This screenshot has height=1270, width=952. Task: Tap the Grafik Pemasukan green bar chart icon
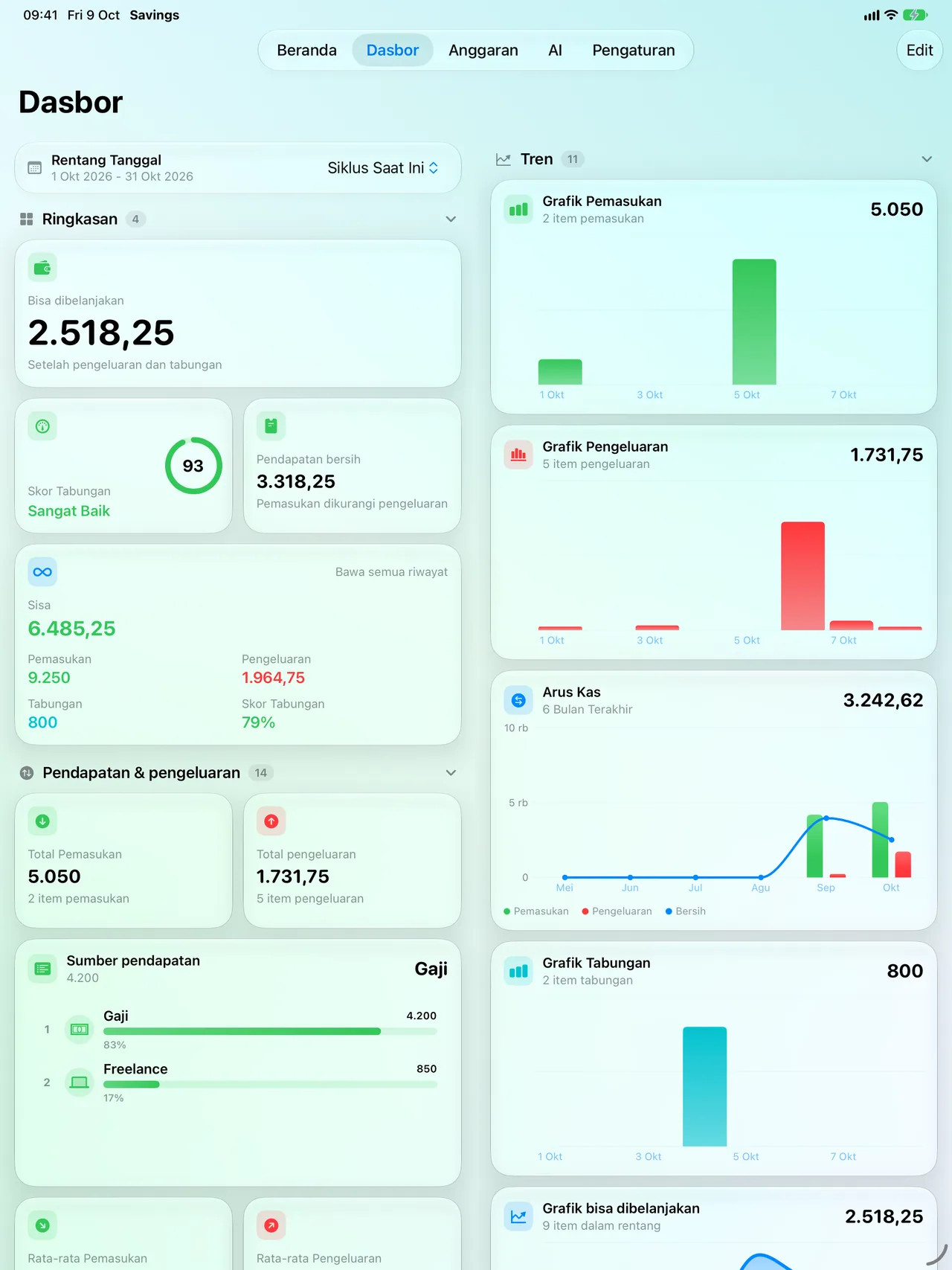pos(518,210)
